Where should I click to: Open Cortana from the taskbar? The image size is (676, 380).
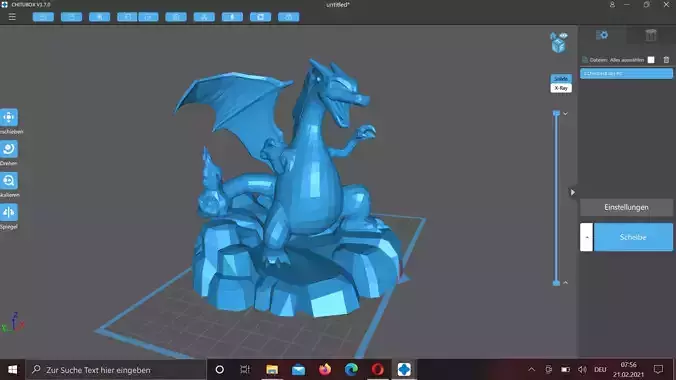click(219, 370)
